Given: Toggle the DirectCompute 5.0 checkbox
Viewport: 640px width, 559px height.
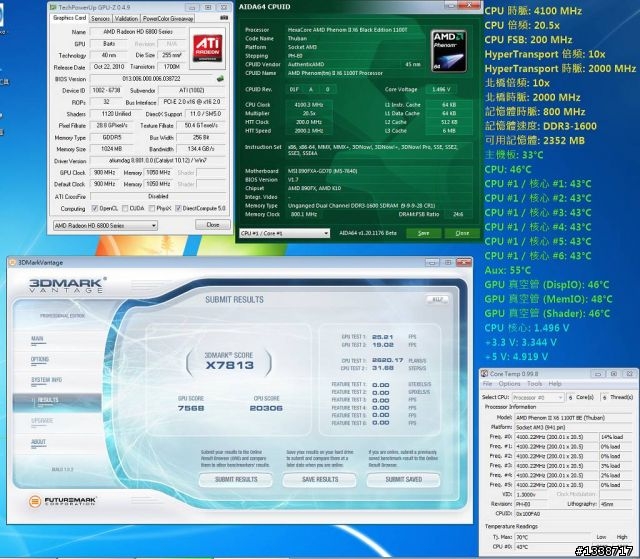Looking at the screenshot, I should (178, 209).
